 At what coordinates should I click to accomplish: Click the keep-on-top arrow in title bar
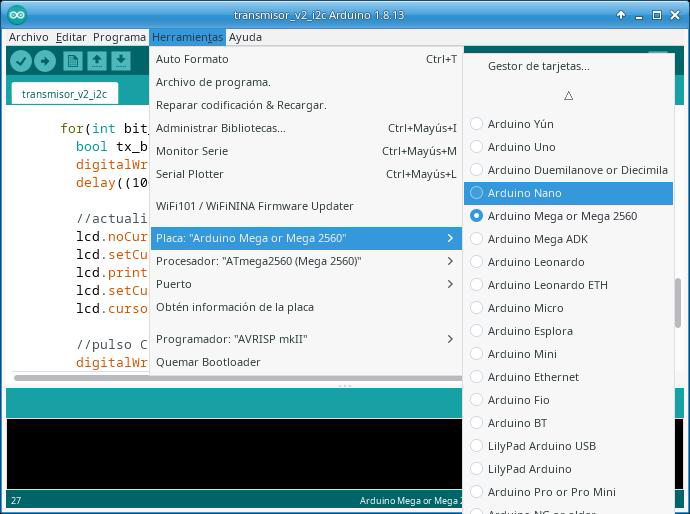[621, 15]
